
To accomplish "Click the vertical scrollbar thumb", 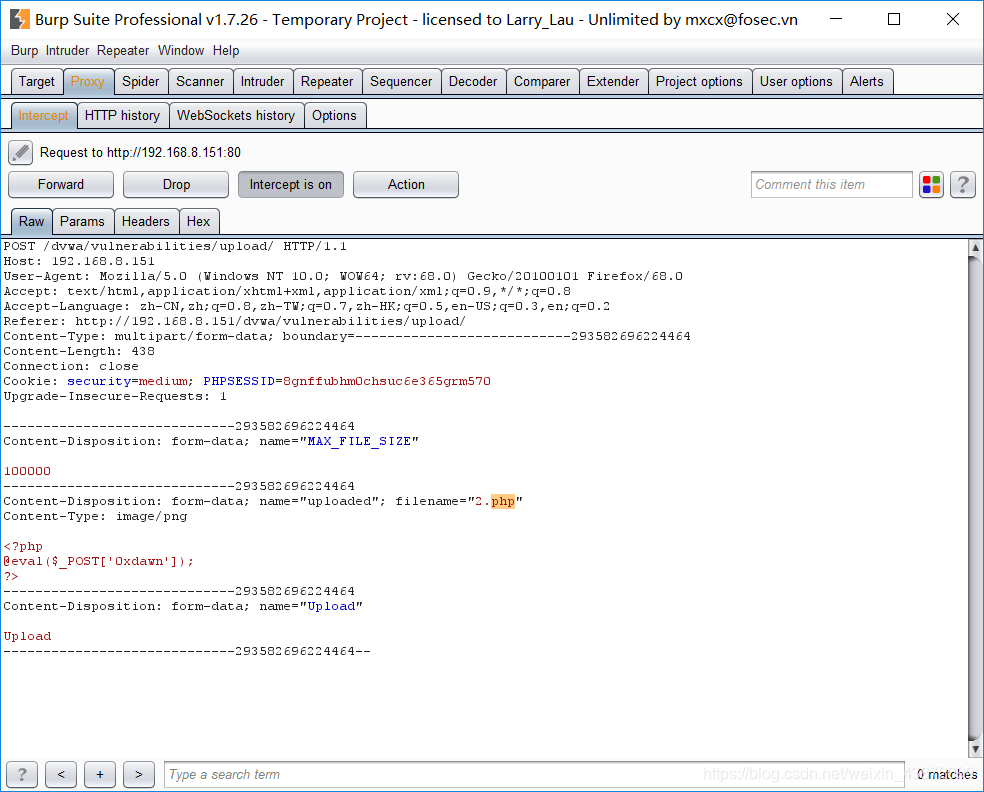I will point(975,496).
